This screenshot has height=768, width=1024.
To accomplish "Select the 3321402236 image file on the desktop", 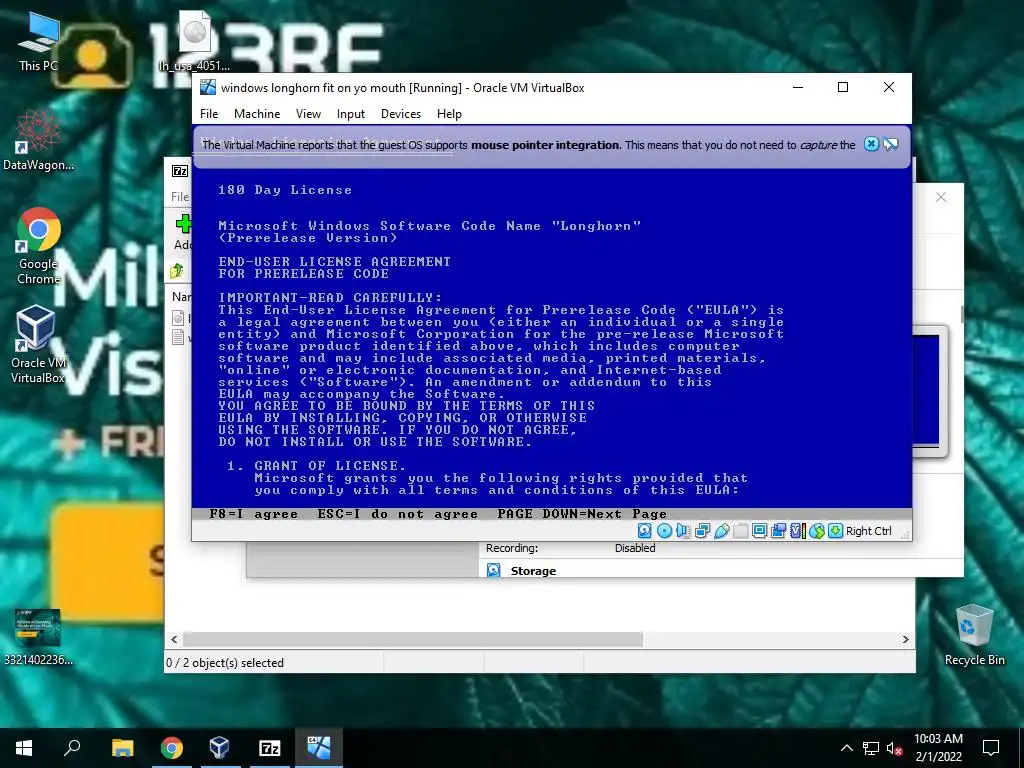I will 38,637.
